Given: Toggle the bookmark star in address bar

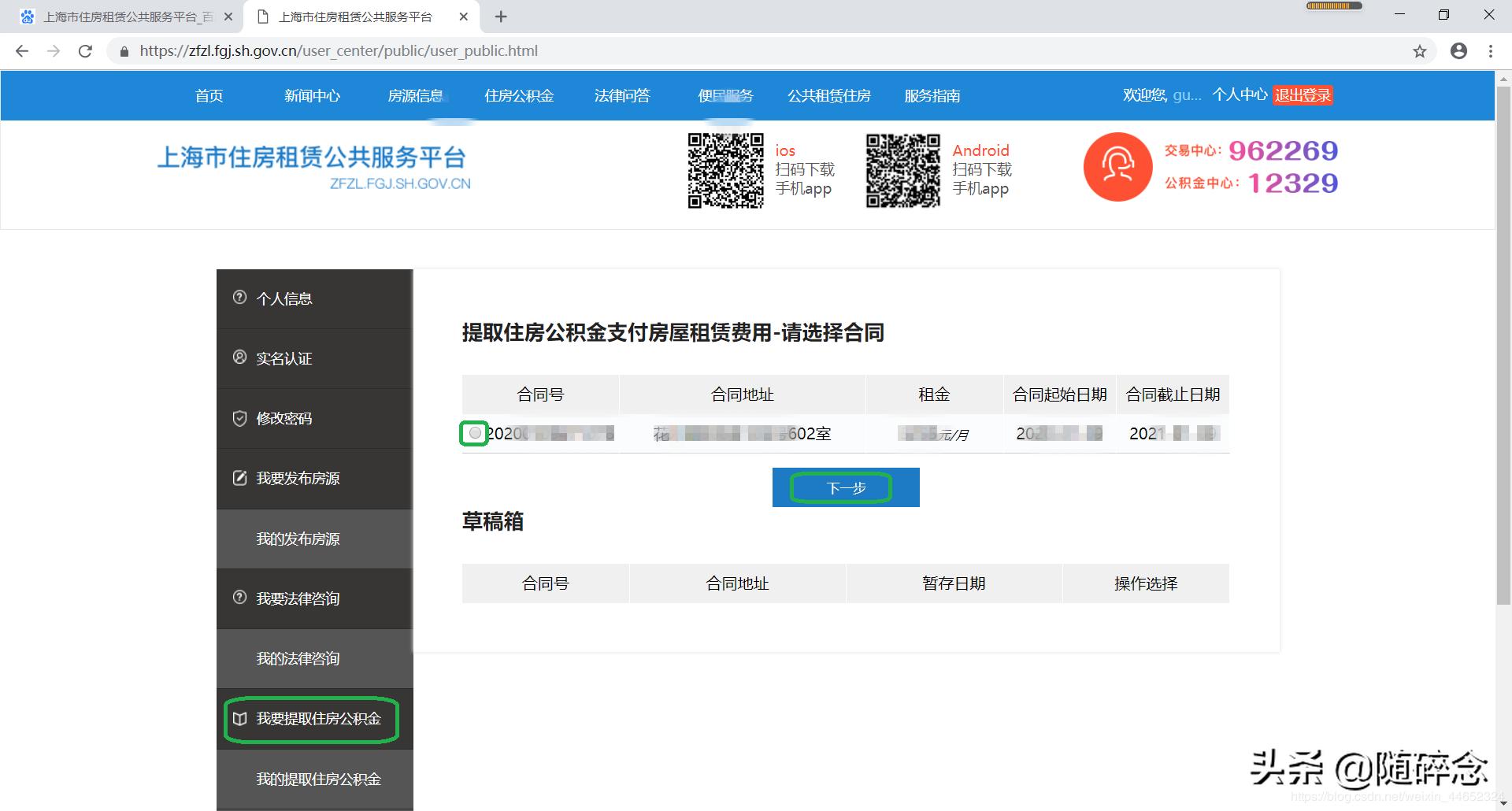Looking at the screenshot, I should coord(1421,50).
